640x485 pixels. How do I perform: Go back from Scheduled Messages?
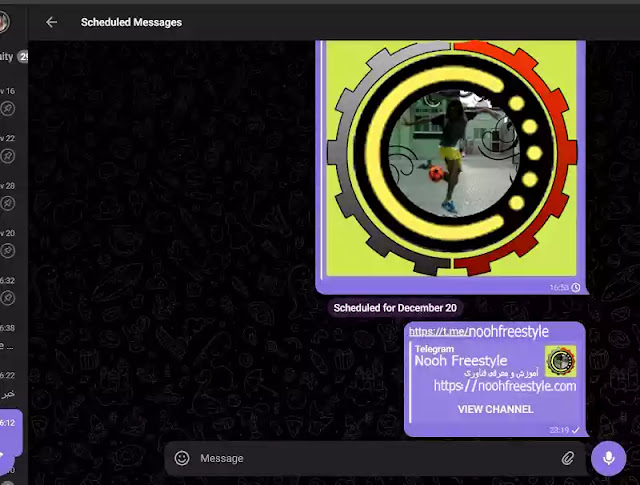click(x=51, y=22)
